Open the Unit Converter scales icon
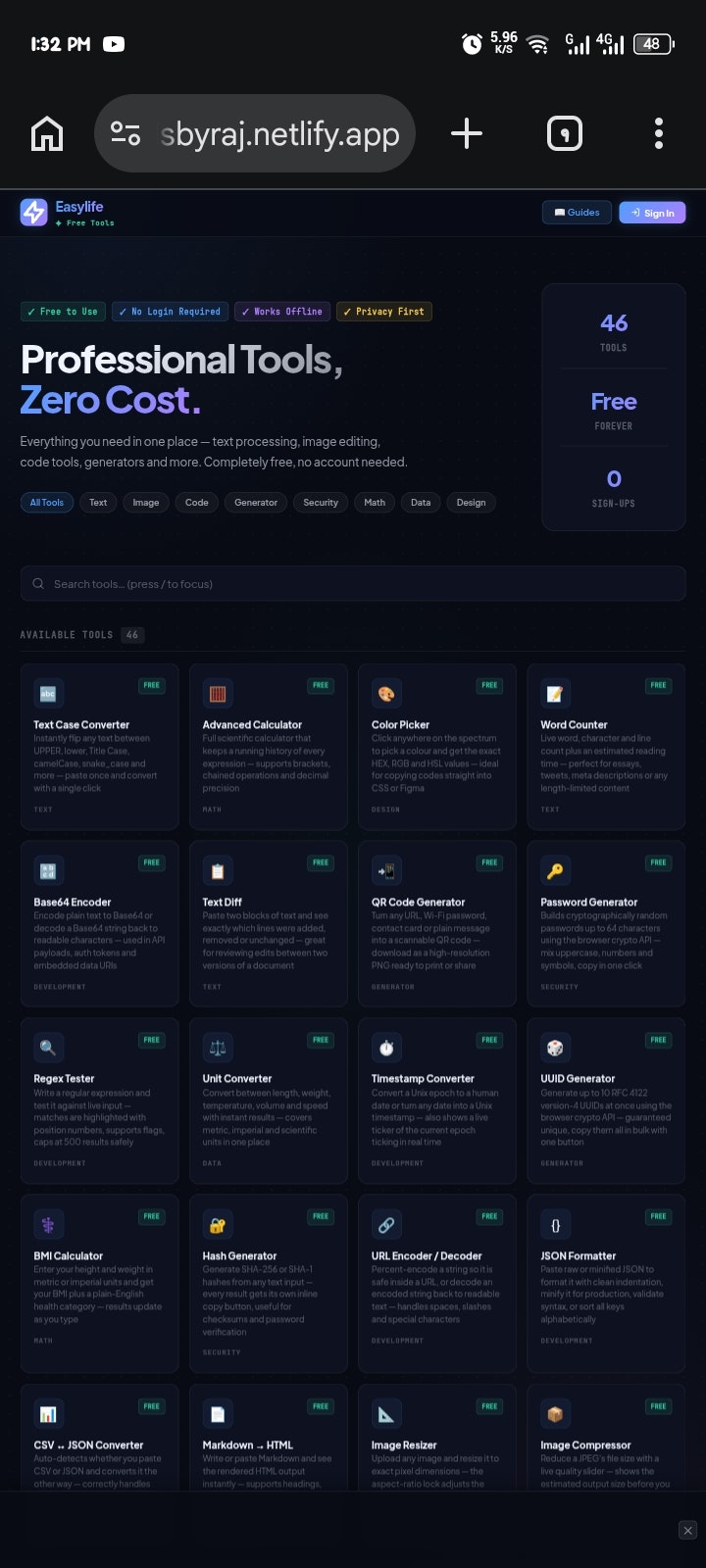 (217, 1048)
